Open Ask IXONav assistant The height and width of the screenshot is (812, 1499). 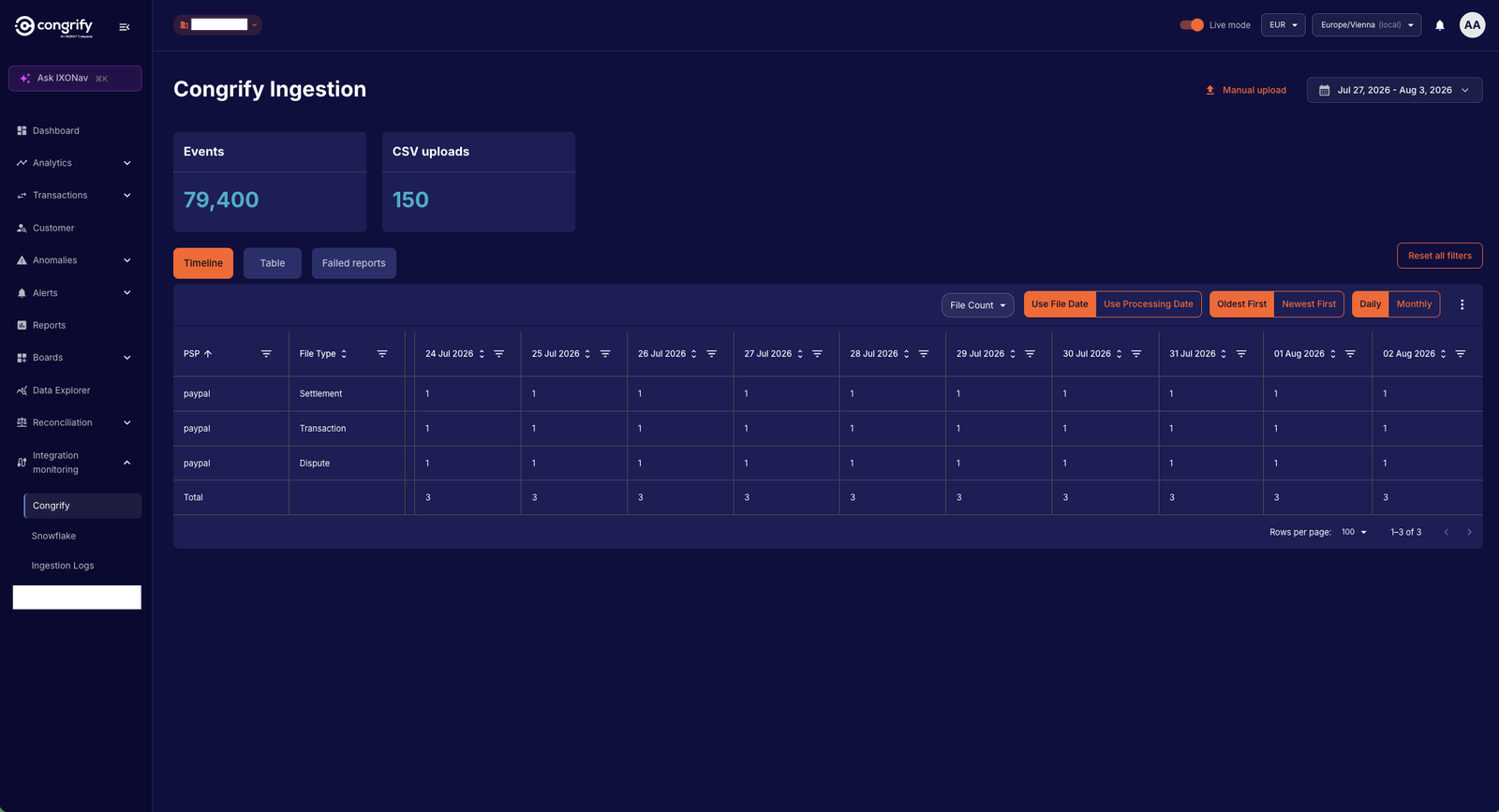pos(75,79)
